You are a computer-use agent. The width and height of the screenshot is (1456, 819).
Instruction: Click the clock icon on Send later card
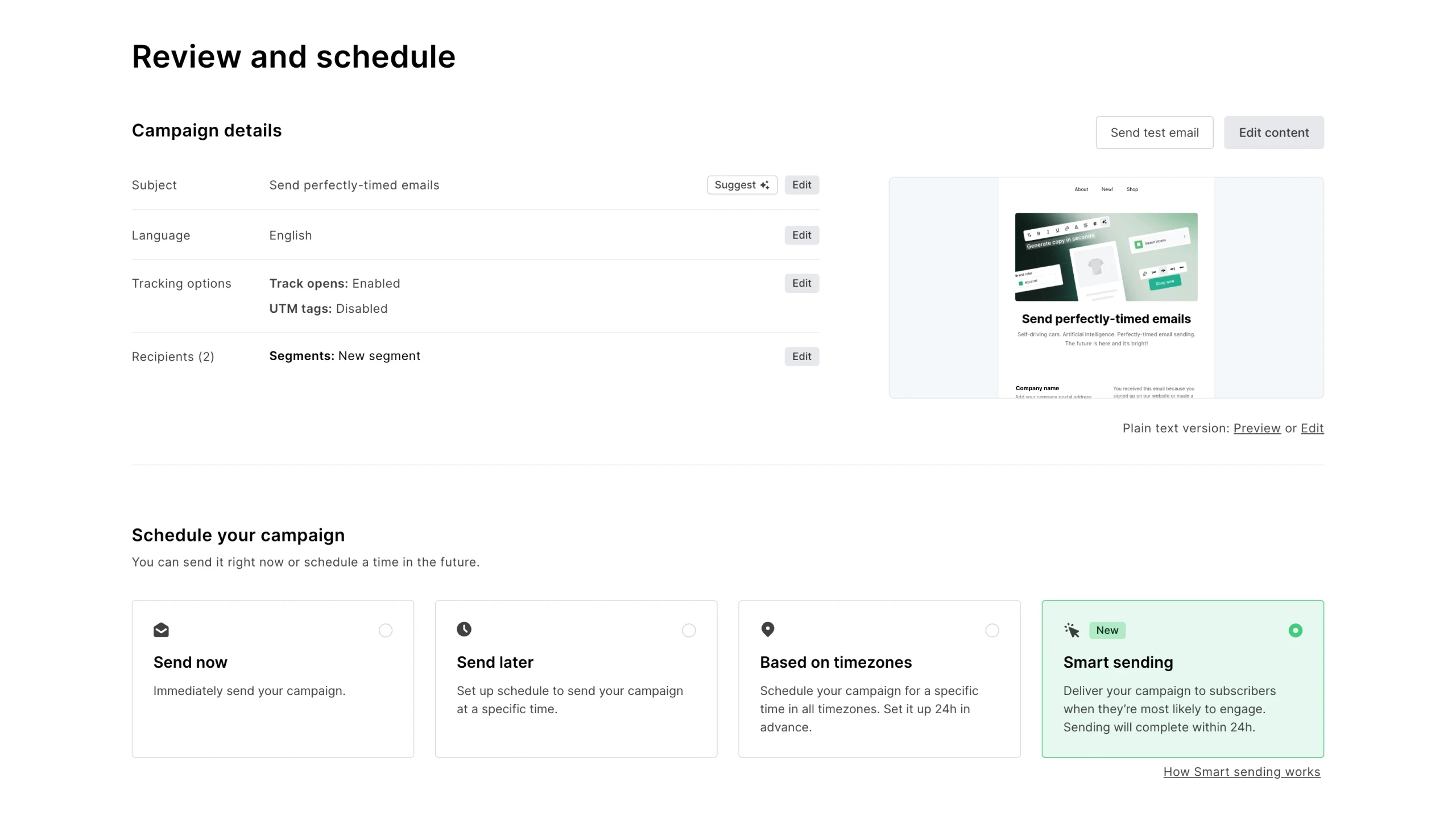tap(464, 629)
